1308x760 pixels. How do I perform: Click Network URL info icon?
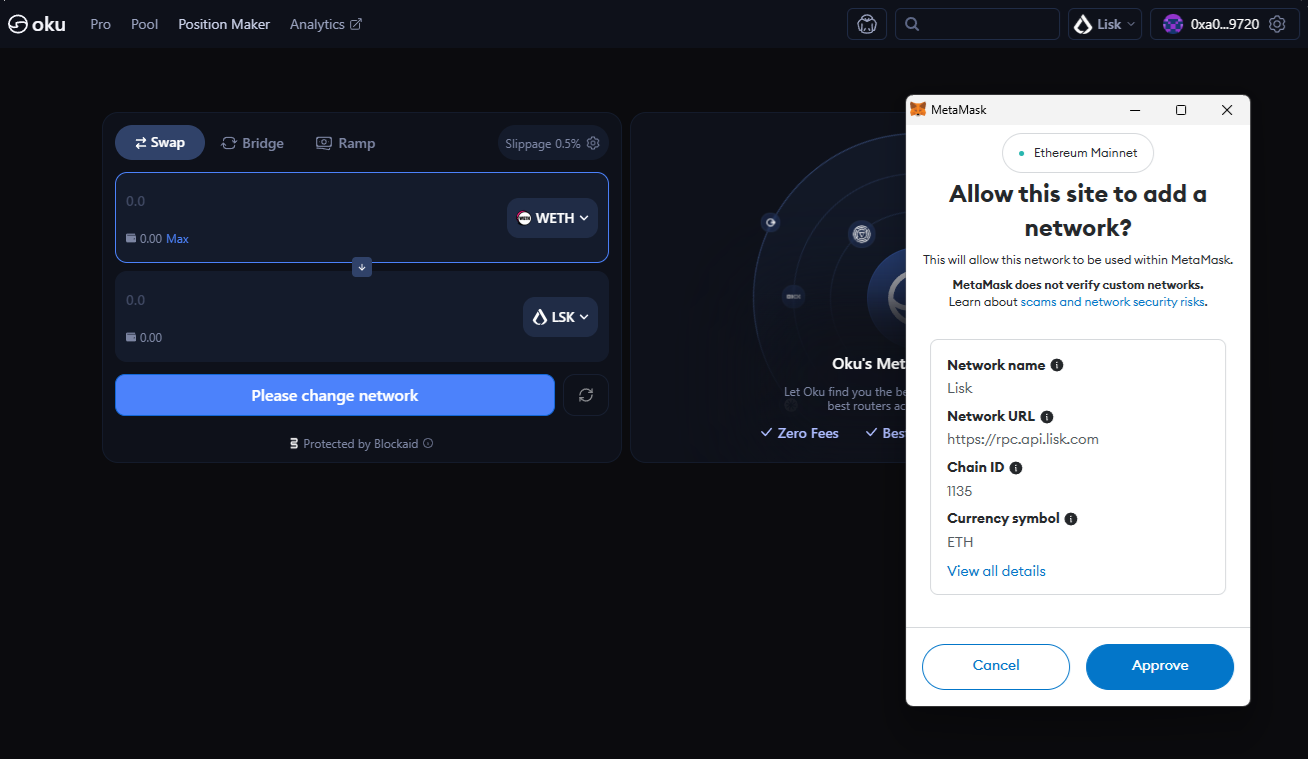(x=1047, y=416)
